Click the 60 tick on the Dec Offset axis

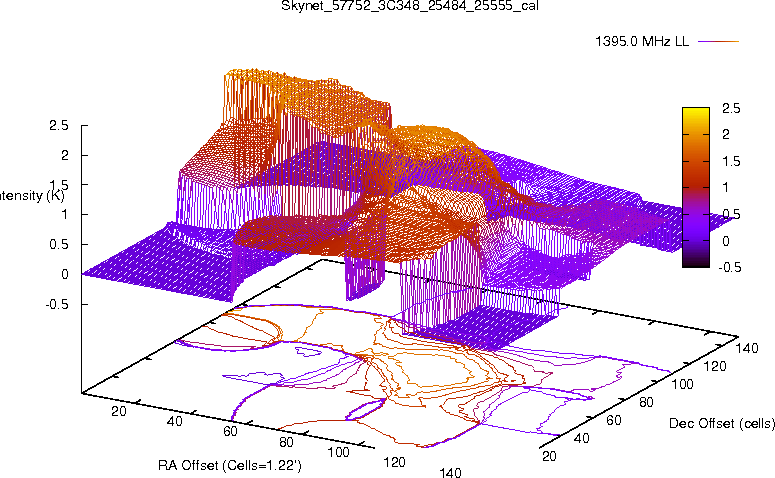click(614, 420)
